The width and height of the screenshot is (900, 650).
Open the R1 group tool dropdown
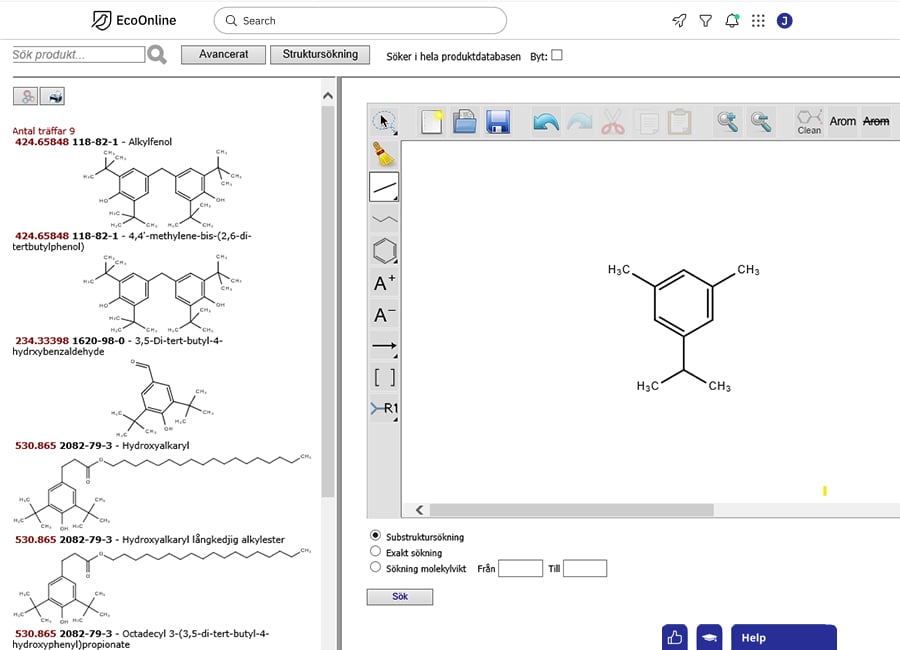[x=385, y=408]
